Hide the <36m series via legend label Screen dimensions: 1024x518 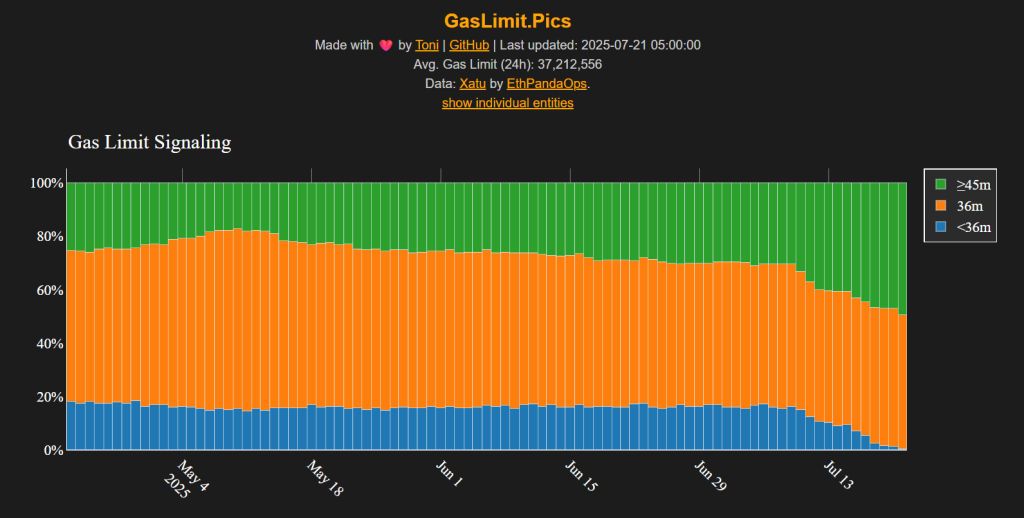click(973, 228)
